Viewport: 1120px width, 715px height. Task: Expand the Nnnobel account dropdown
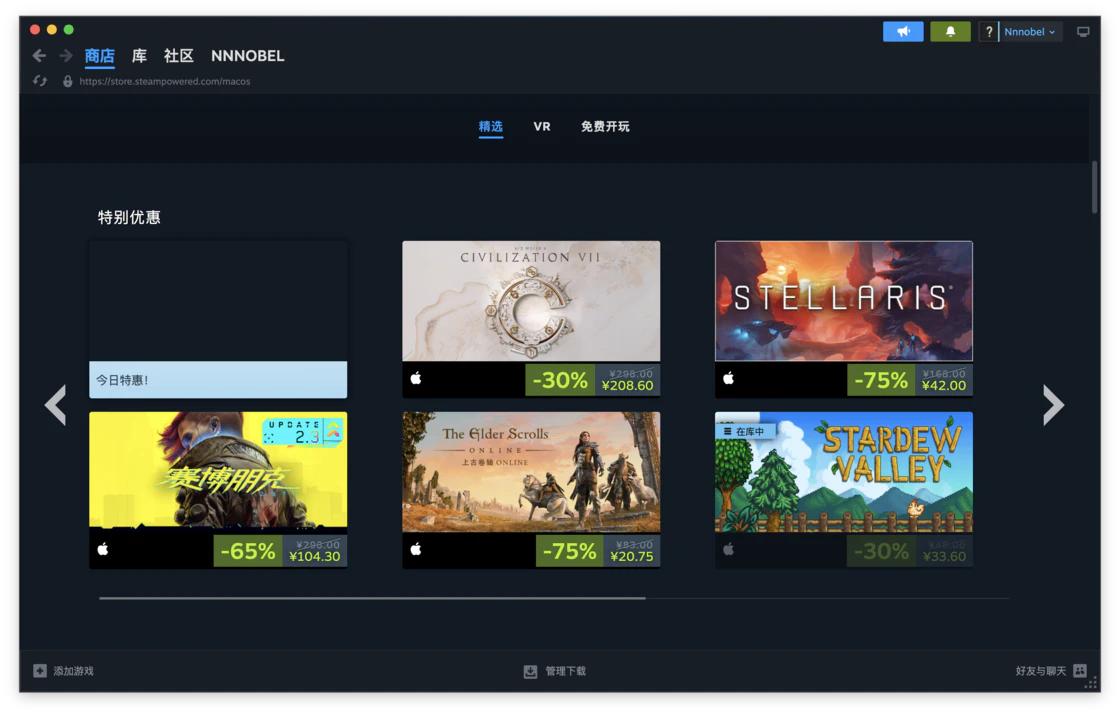1030,32
